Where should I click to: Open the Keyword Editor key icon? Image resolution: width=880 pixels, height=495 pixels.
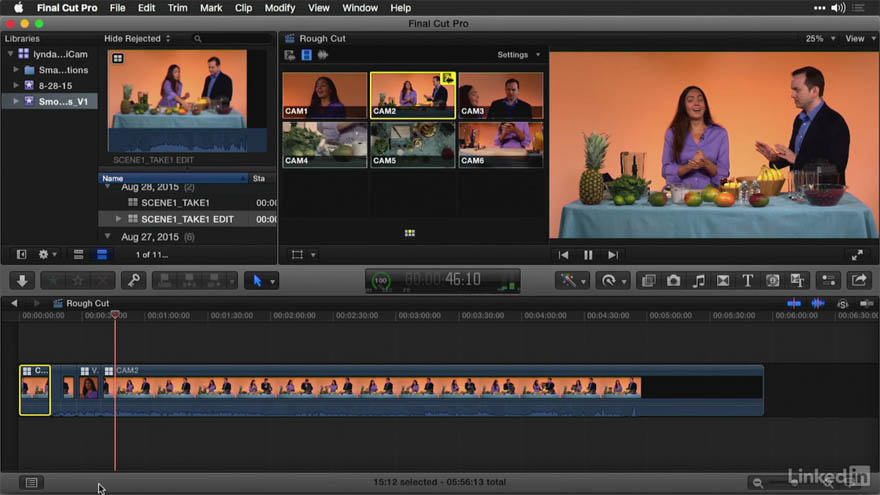134,280
